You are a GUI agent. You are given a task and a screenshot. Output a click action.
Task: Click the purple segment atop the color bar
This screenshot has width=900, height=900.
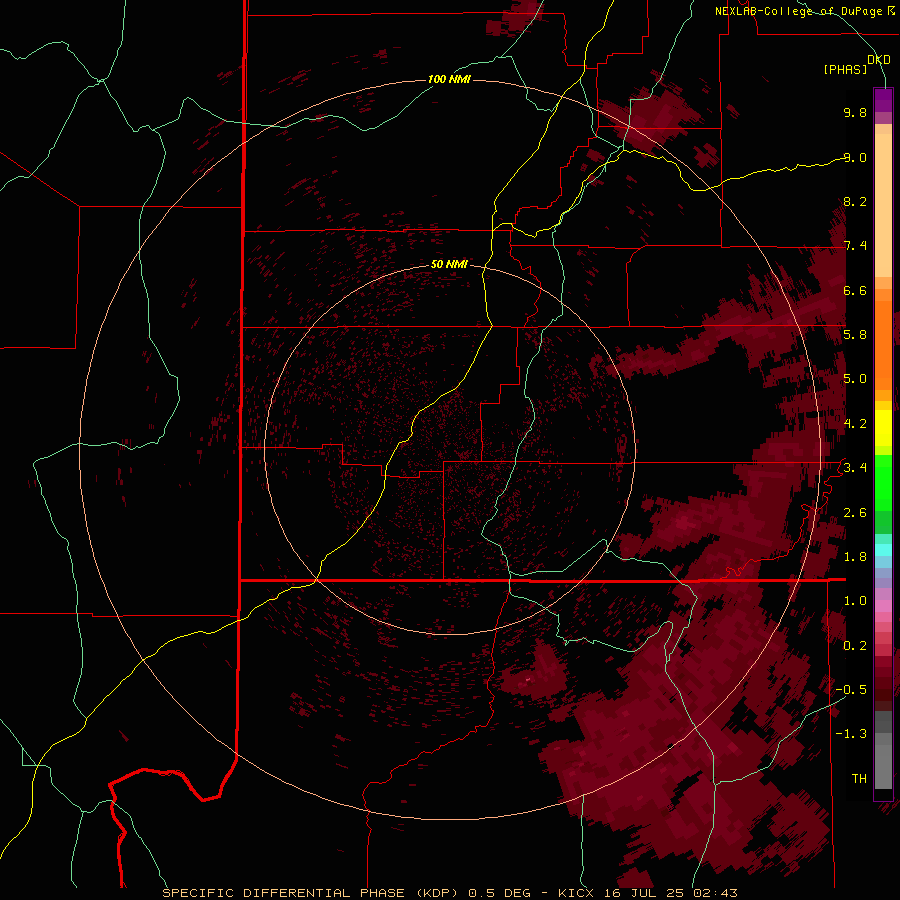coord(883,100)
